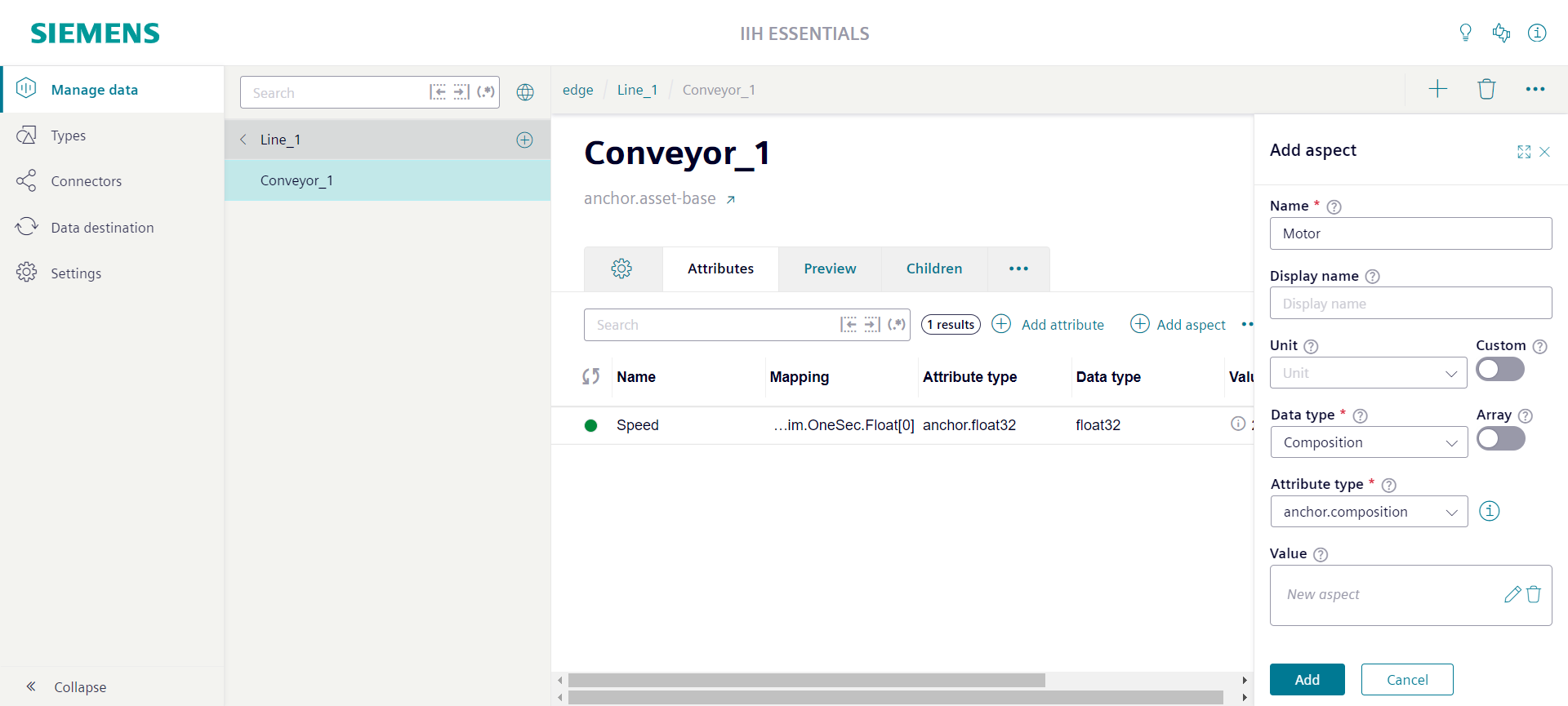
Task: Show help for Array toggle
Action: (x=1525, y=415)
